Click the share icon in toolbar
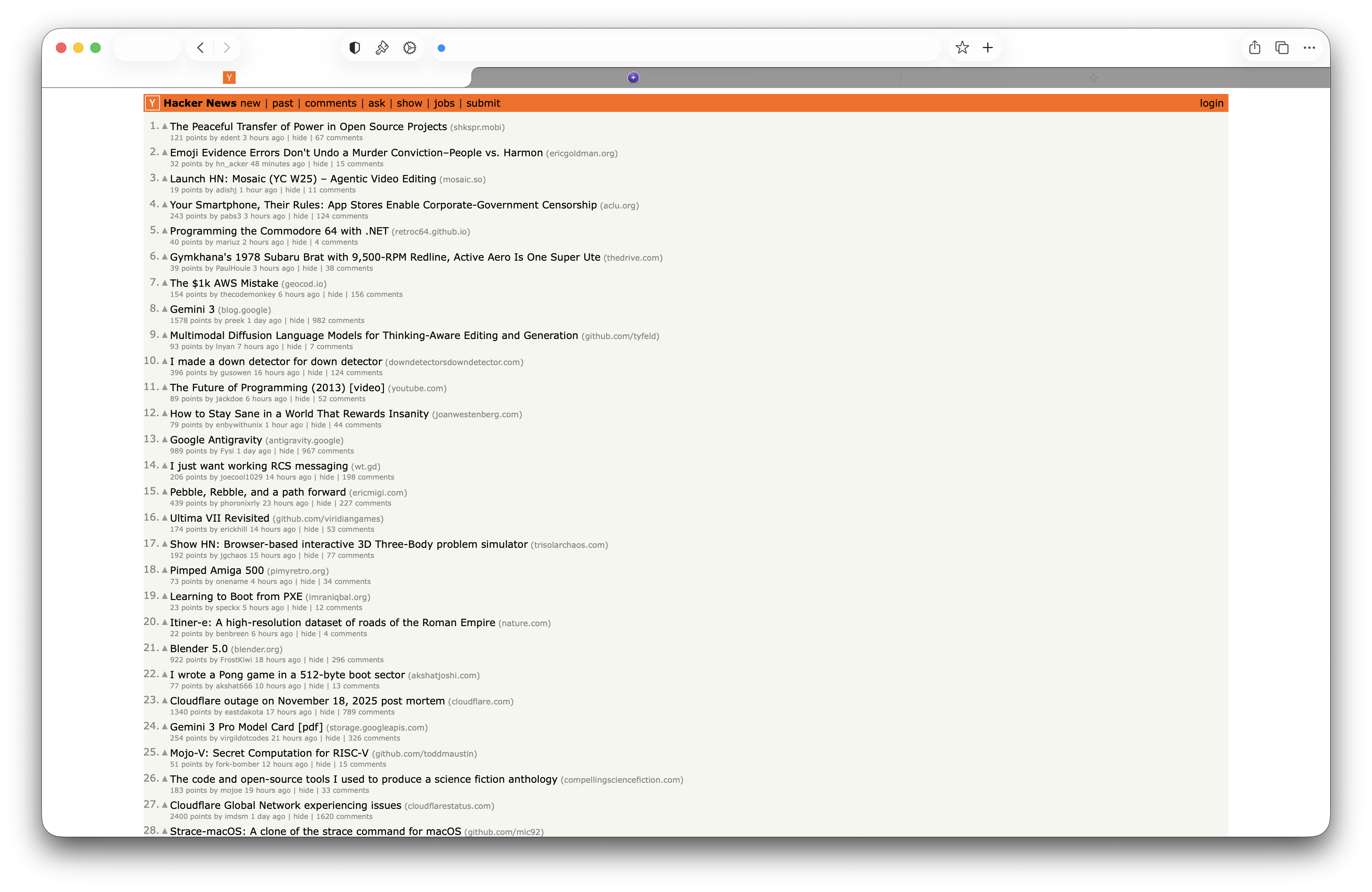The width and height of the screenshot is (1372, 892). point(1255,48)
